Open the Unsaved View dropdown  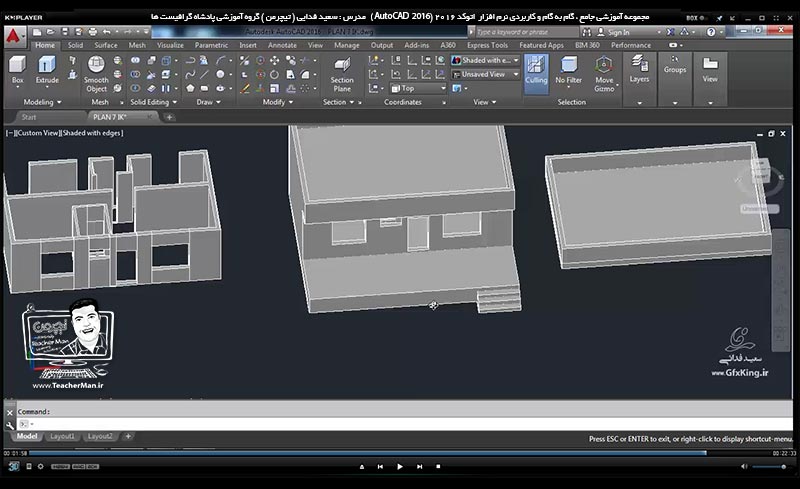pos(485,75)
